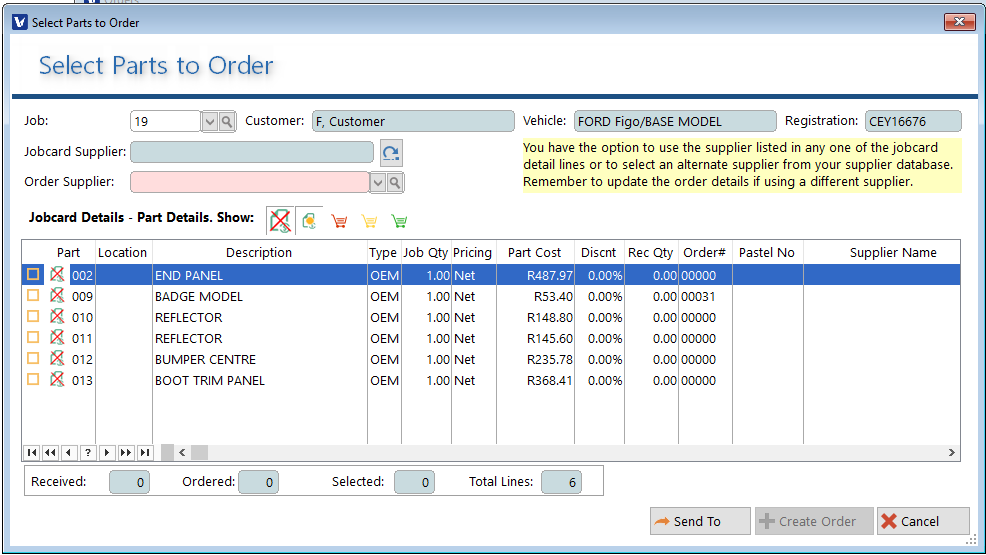This screenshot has width=986, height=555.
Task: Open the Order Supplier dropdown arrow
Action: 378,182
